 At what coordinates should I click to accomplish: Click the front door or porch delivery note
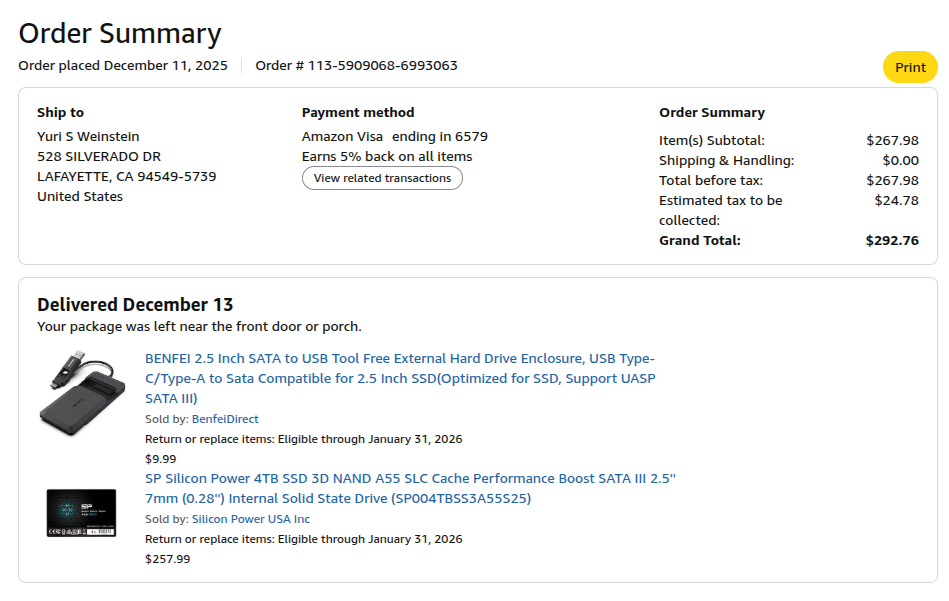click(x=199, y=327)
